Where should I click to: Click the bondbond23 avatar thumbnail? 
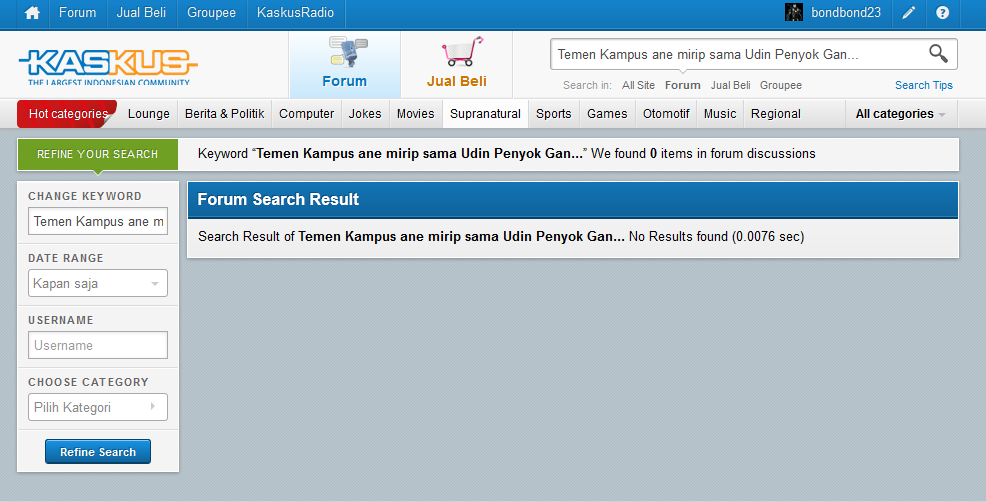point(794,12)
